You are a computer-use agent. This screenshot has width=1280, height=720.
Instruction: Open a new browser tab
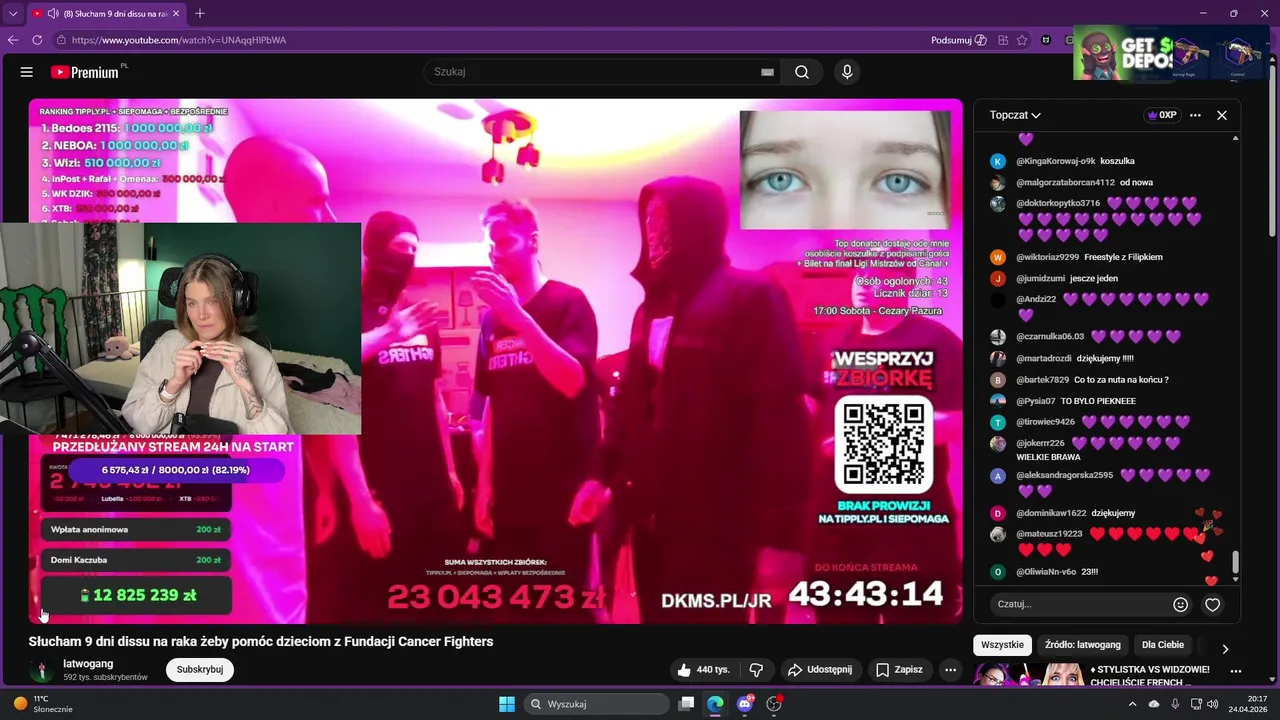click(x=200, y=13)
